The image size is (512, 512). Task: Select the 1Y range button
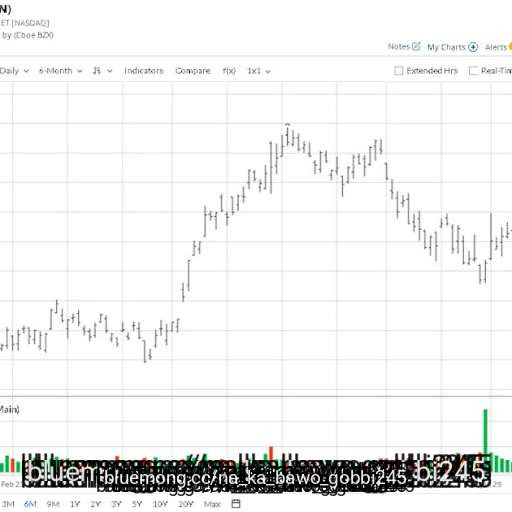(75, 504)
